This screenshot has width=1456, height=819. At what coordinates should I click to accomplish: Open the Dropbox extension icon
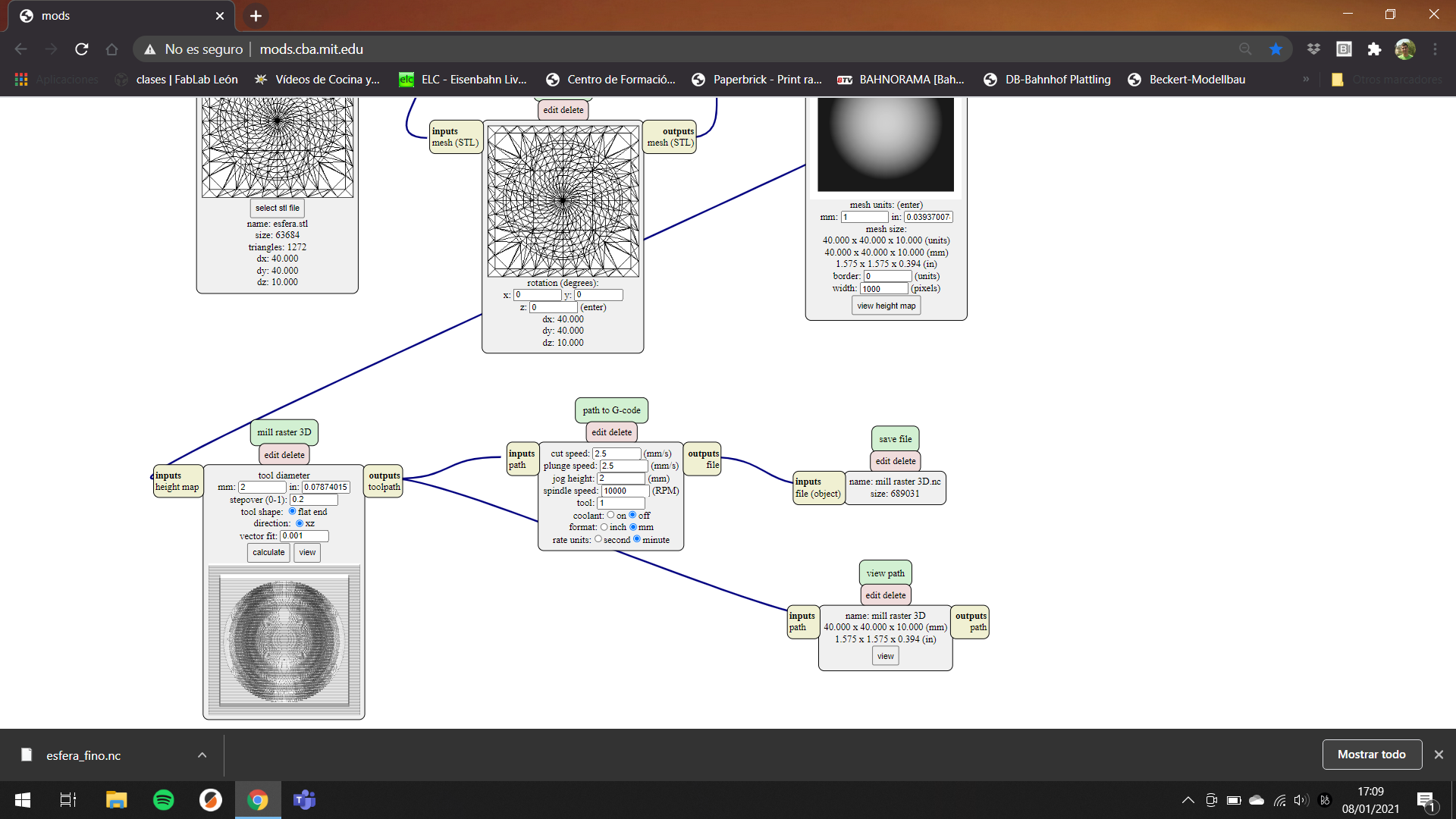pyautogui.click(x=1313, y=49)
